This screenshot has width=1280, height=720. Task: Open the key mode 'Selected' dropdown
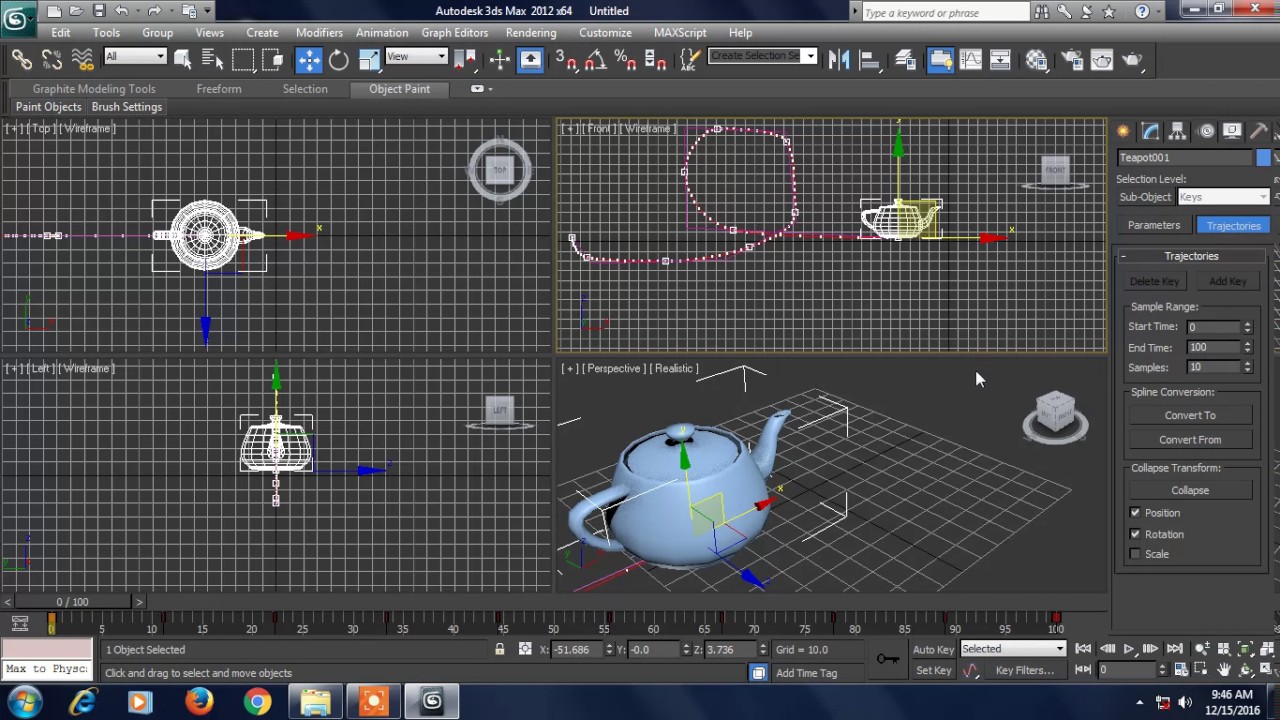pos(1013,649)
